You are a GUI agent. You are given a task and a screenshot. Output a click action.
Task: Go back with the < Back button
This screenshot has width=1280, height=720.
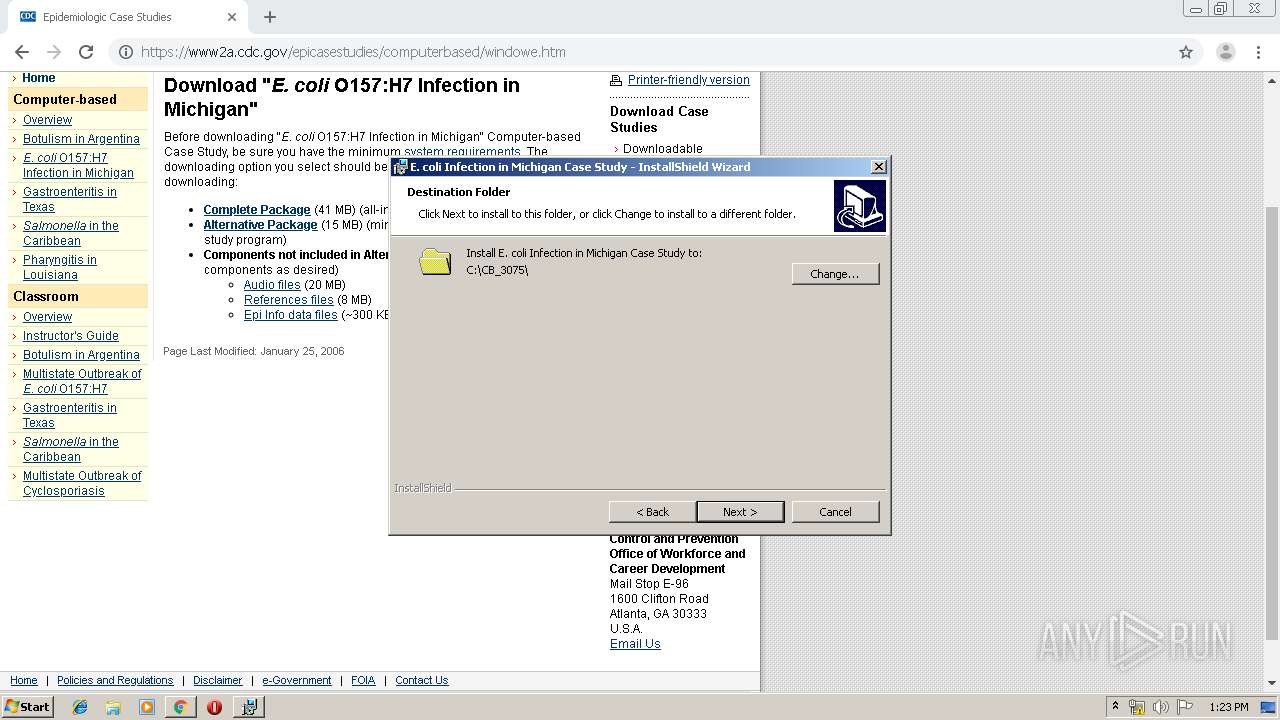point(652,512)
